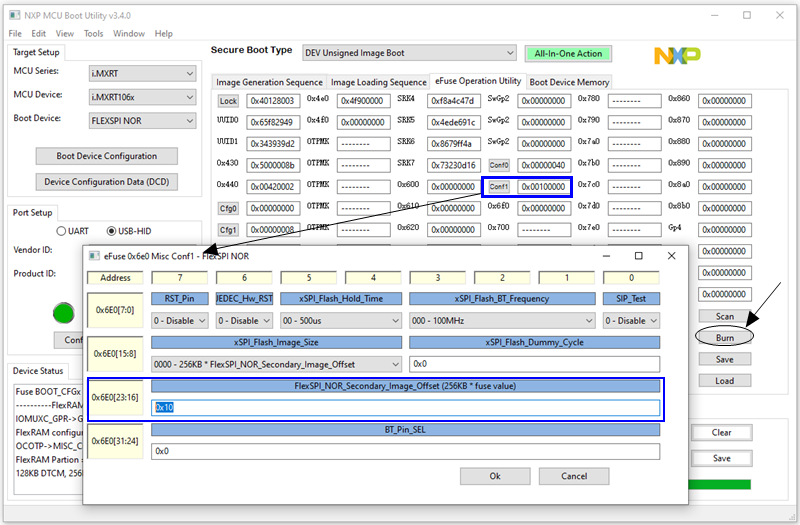Viewport: 800px width, 525px height.
Task: Click the eFuse dialog window icon
Action: [94, 256]
